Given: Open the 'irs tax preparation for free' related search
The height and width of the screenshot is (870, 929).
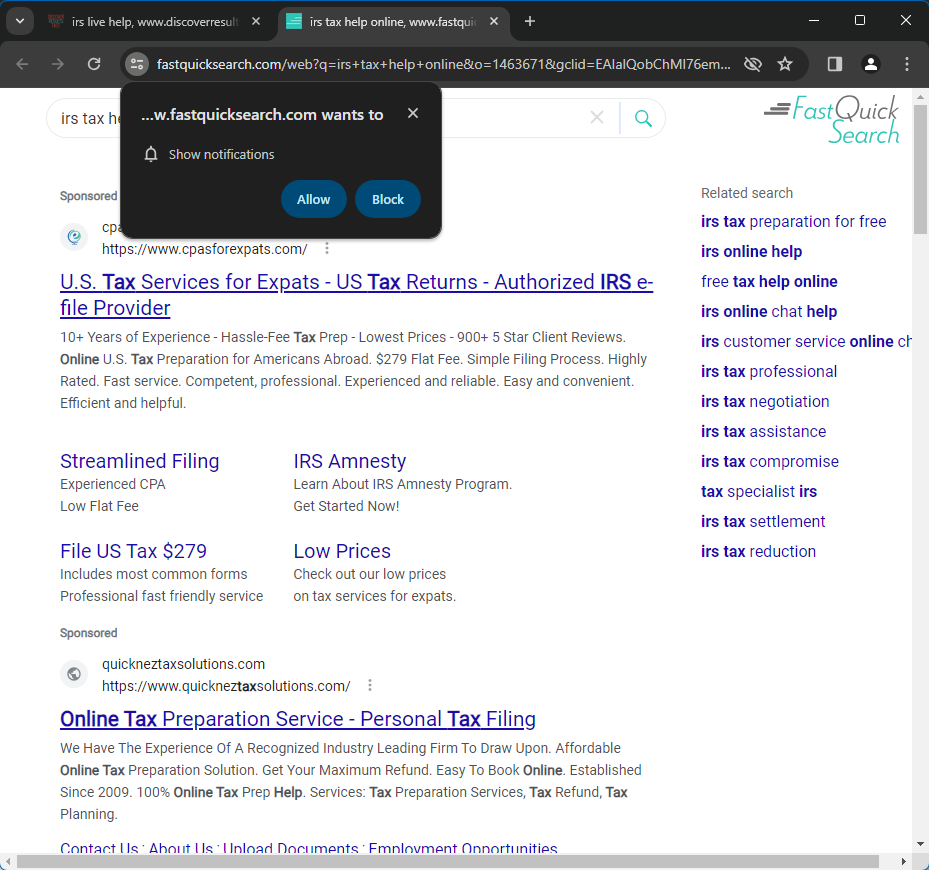Looking at the screenshot, I should (x=794, y=221).
